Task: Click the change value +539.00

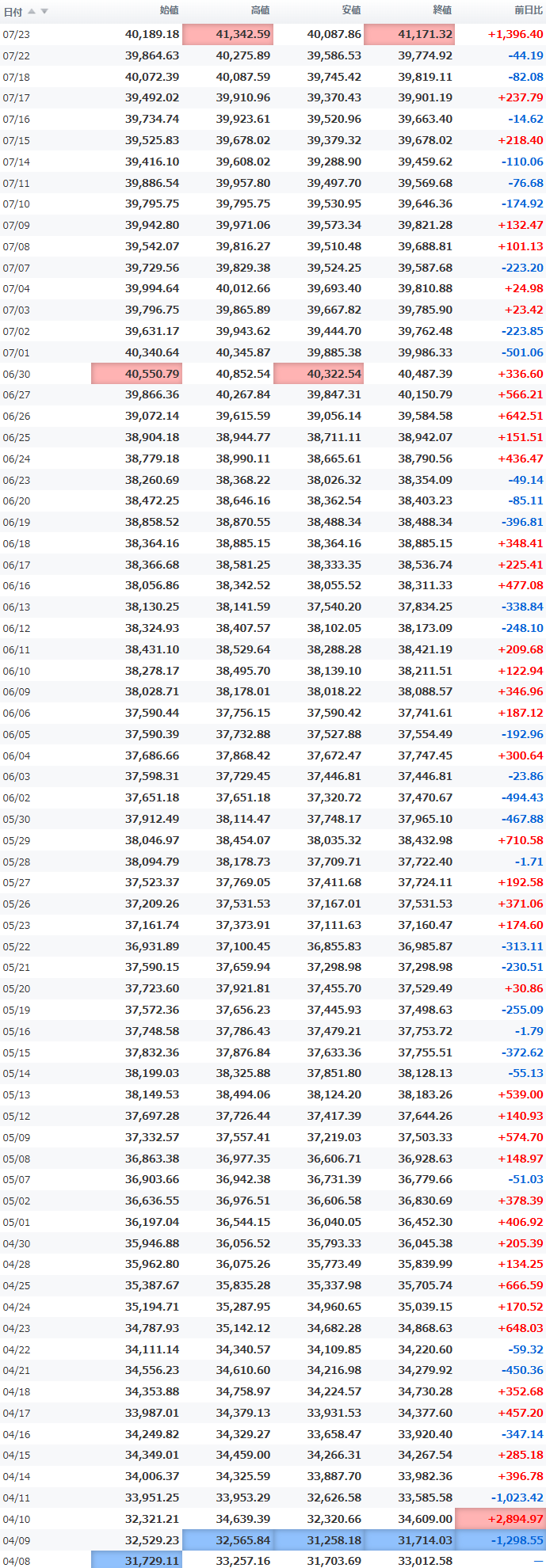Action: (x=521, y=1094)
